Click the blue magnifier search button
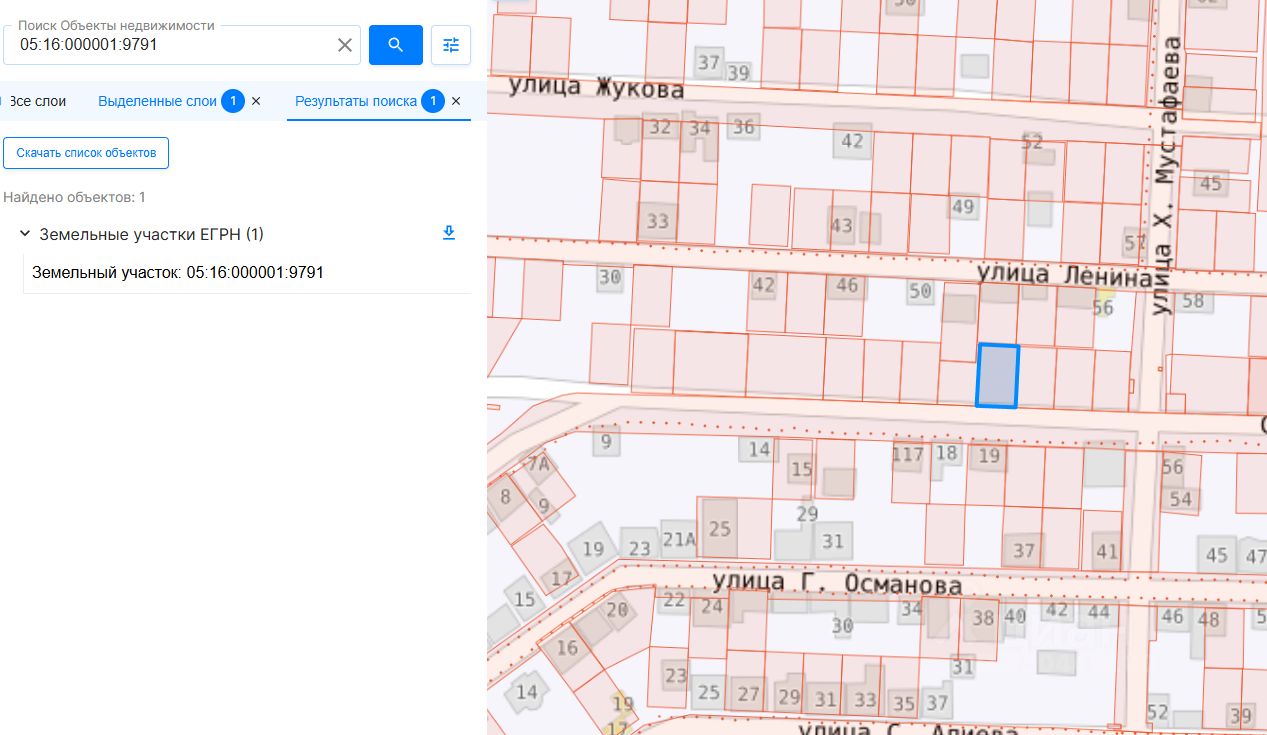Image resolution: width=1267 pixels, height=735 pixels. (396, 45)
